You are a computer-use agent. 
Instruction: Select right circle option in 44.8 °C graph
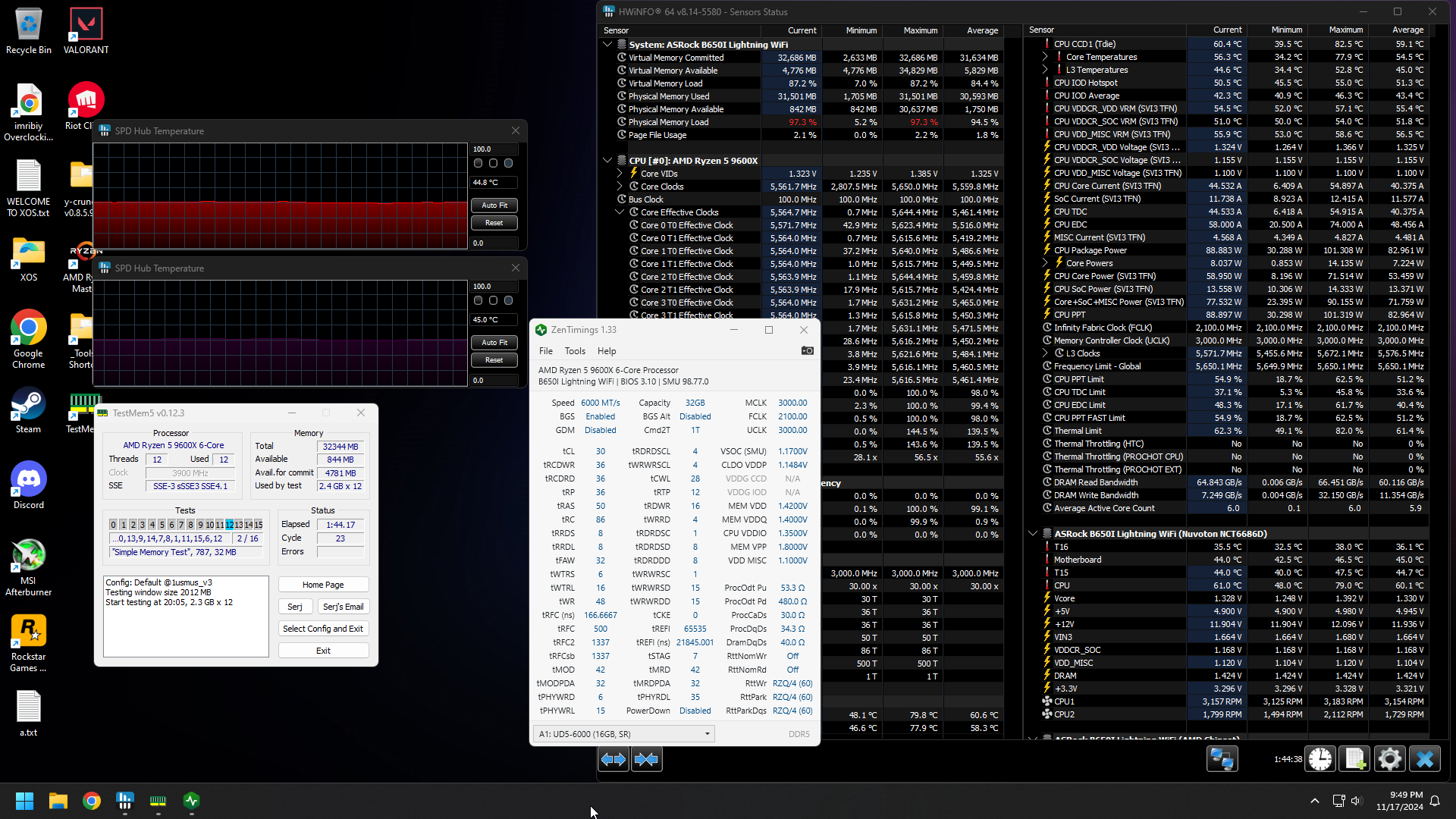coord(508,163)
